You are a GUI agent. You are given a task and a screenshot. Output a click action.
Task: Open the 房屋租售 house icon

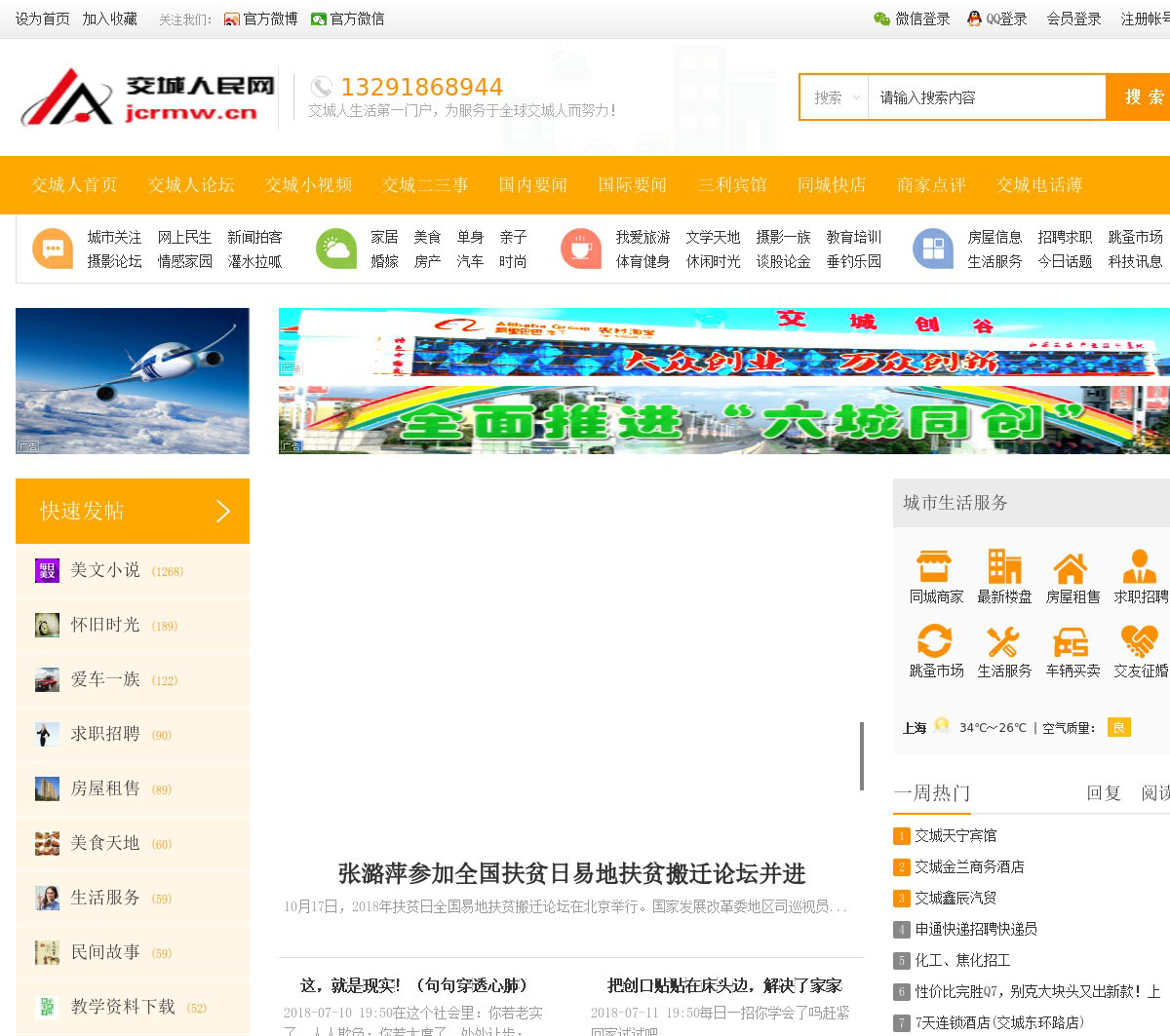click(1071, 567)
